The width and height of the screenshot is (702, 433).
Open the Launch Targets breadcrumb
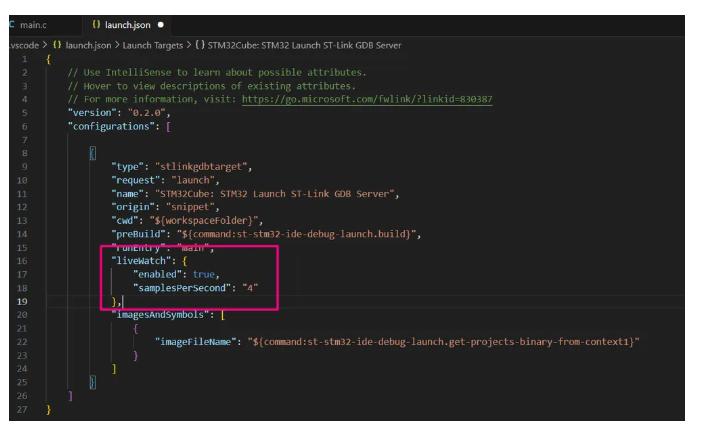153,45
